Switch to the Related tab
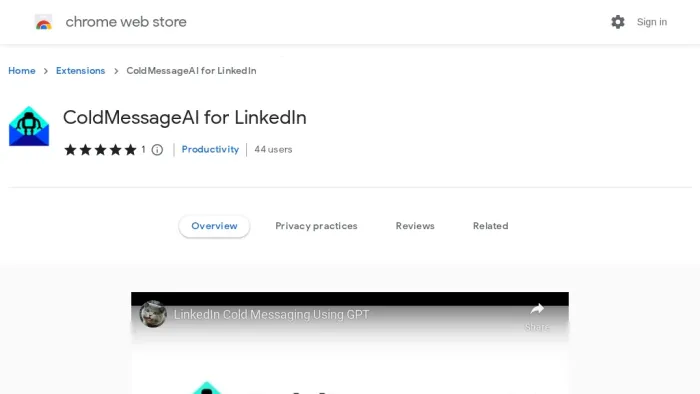700x394 pixels. (491, 226)
